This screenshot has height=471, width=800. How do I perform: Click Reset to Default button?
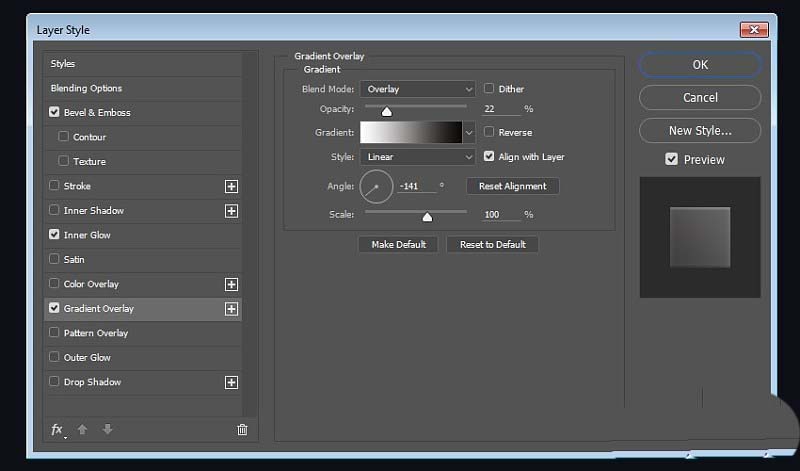point(492,244)
